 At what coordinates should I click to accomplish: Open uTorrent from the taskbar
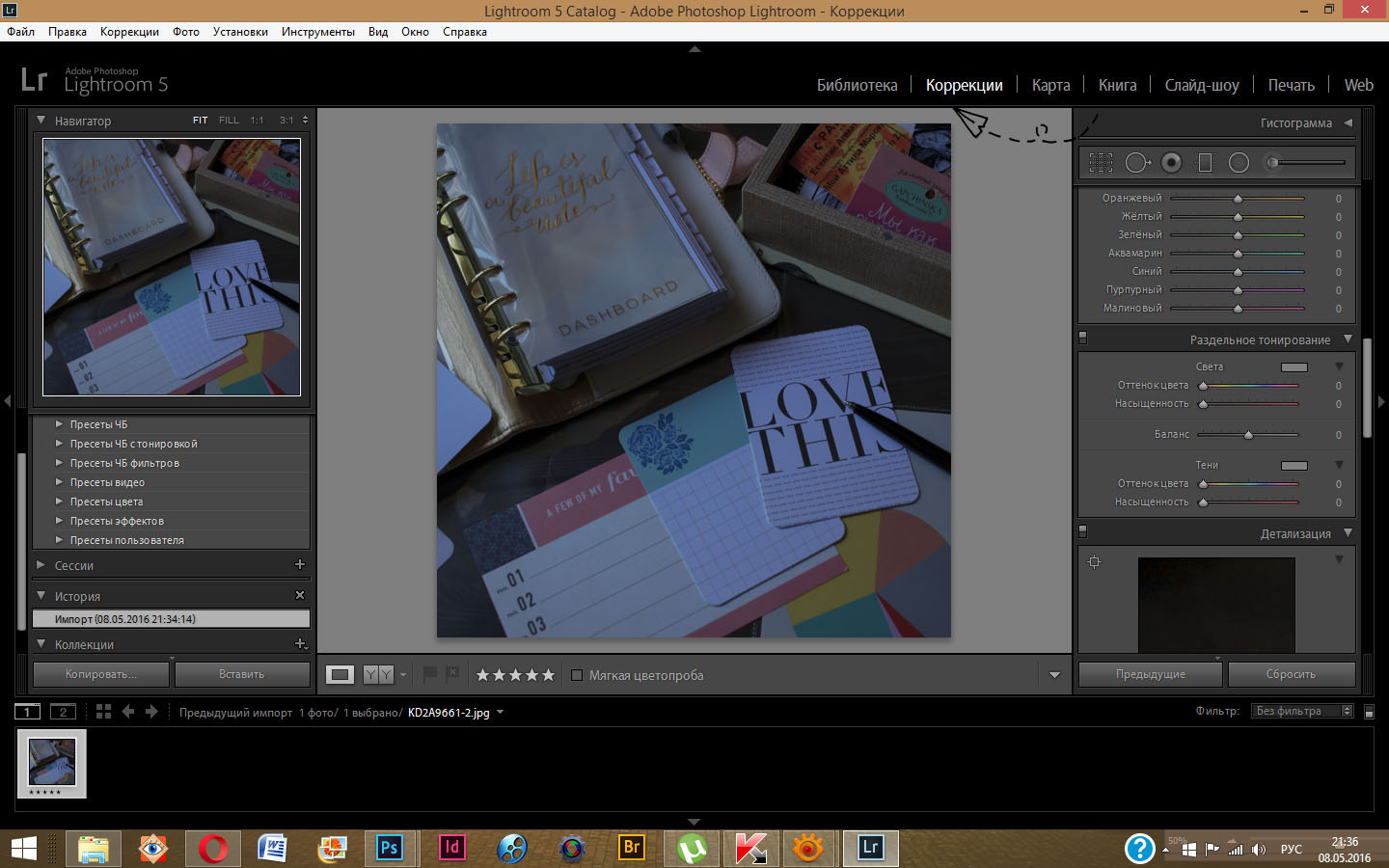(692, 848)
